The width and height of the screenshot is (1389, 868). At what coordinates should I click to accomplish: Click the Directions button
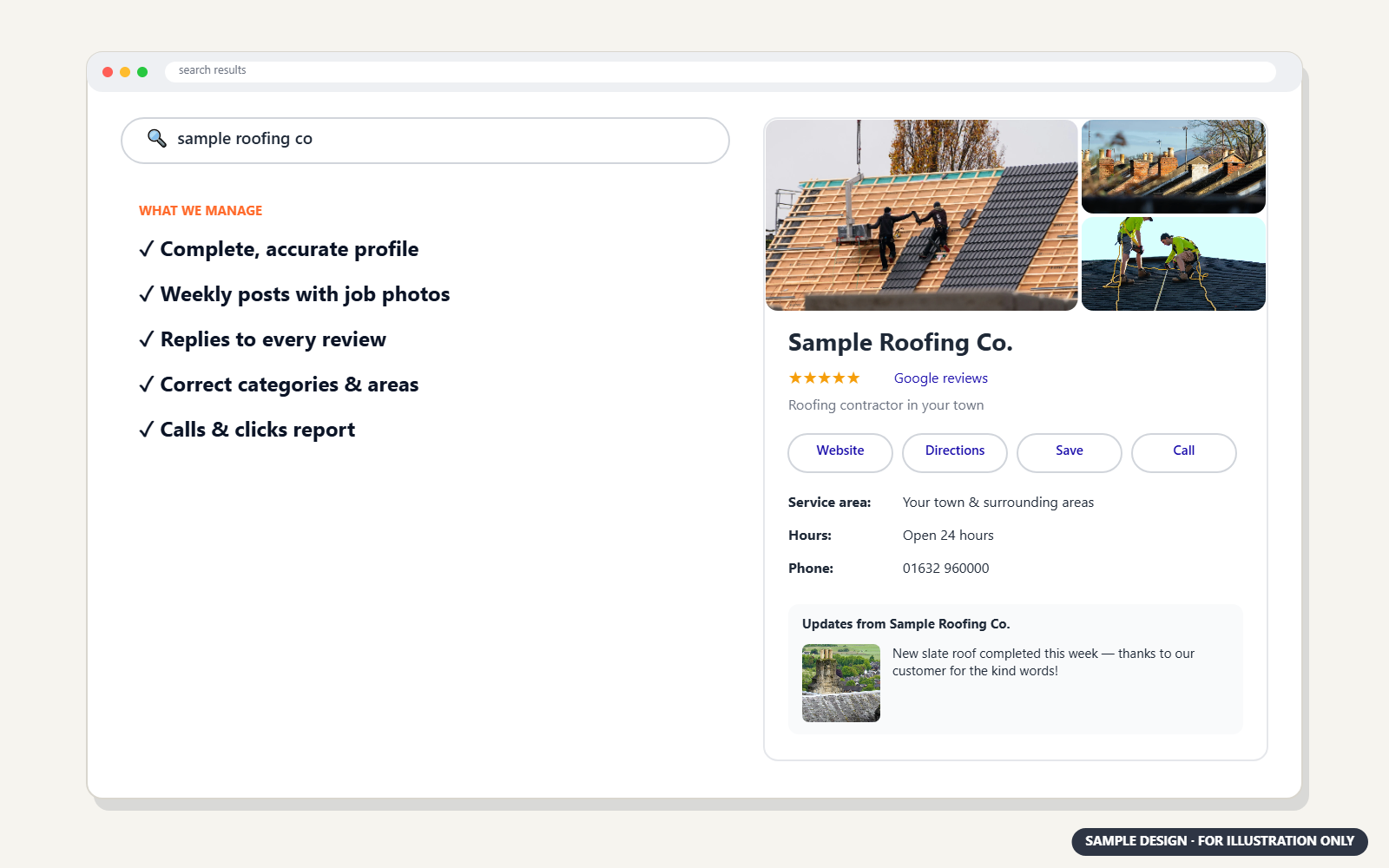[955, 452]
